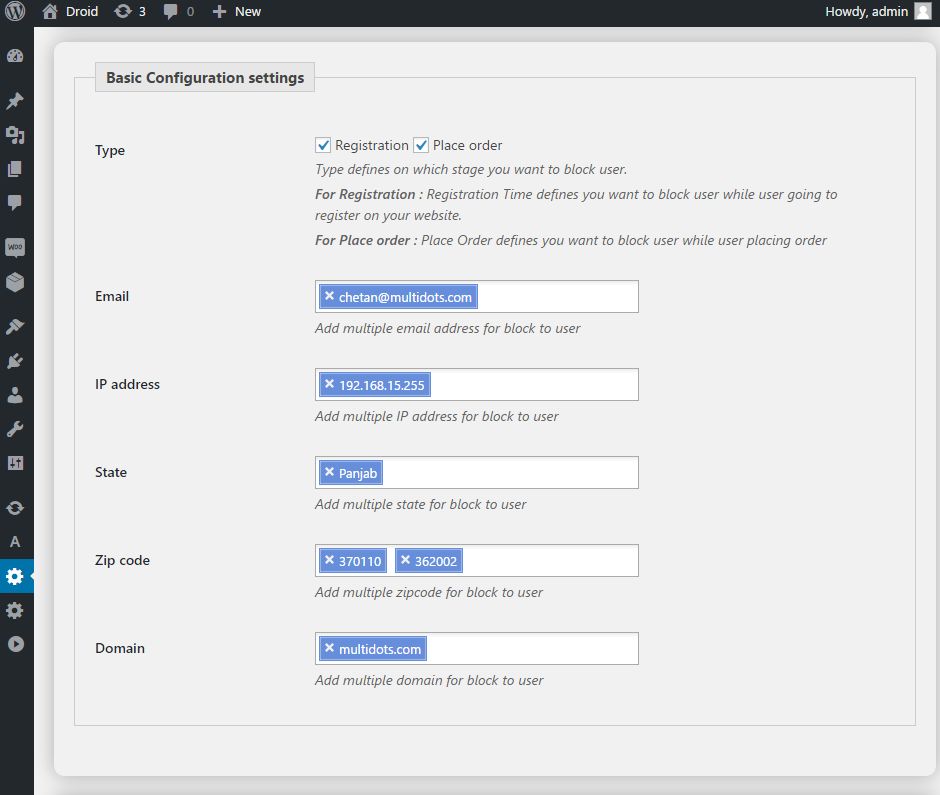Open WooCommerce from the sidebar
This screenshot has width=940, height=795.
15,247
